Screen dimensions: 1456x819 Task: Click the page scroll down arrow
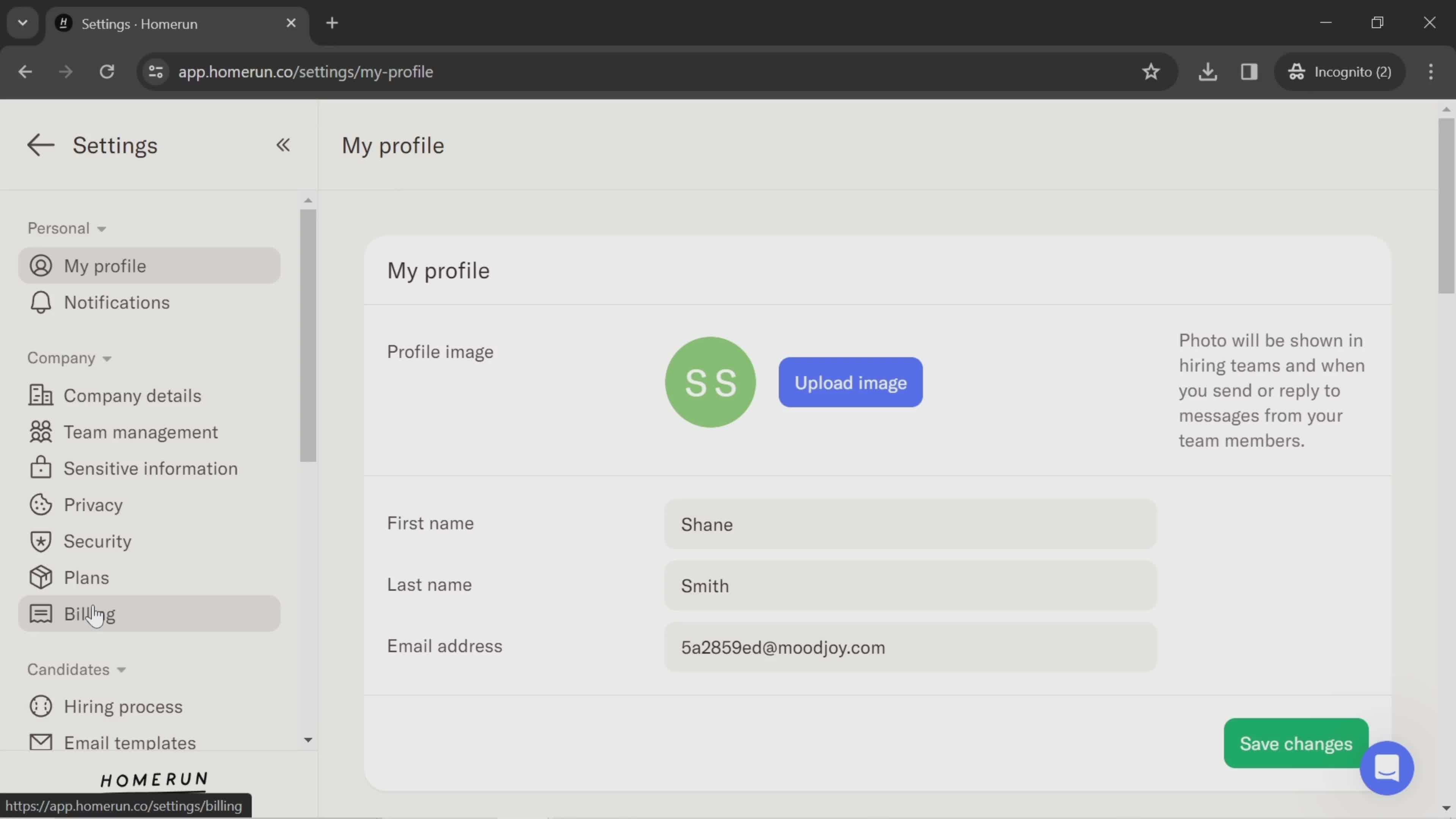click(x=1447, y=808)
